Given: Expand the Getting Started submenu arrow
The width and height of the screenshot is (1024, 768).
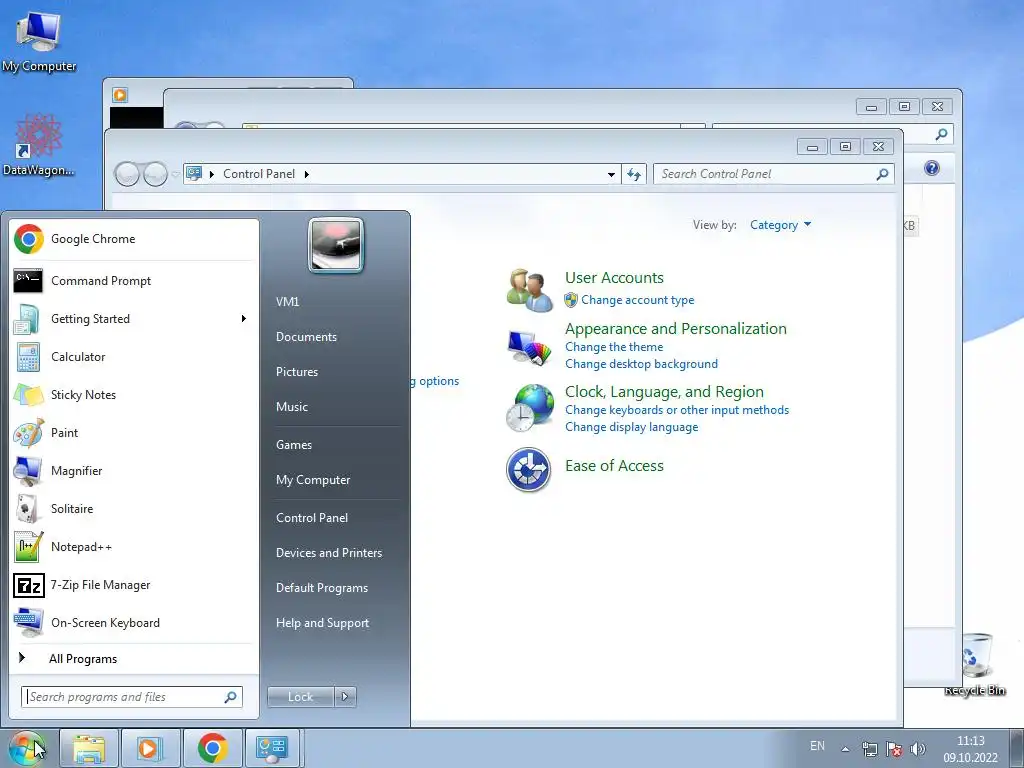Looking at the screenshot, I should pyautogui.click(x=244, y=319).
